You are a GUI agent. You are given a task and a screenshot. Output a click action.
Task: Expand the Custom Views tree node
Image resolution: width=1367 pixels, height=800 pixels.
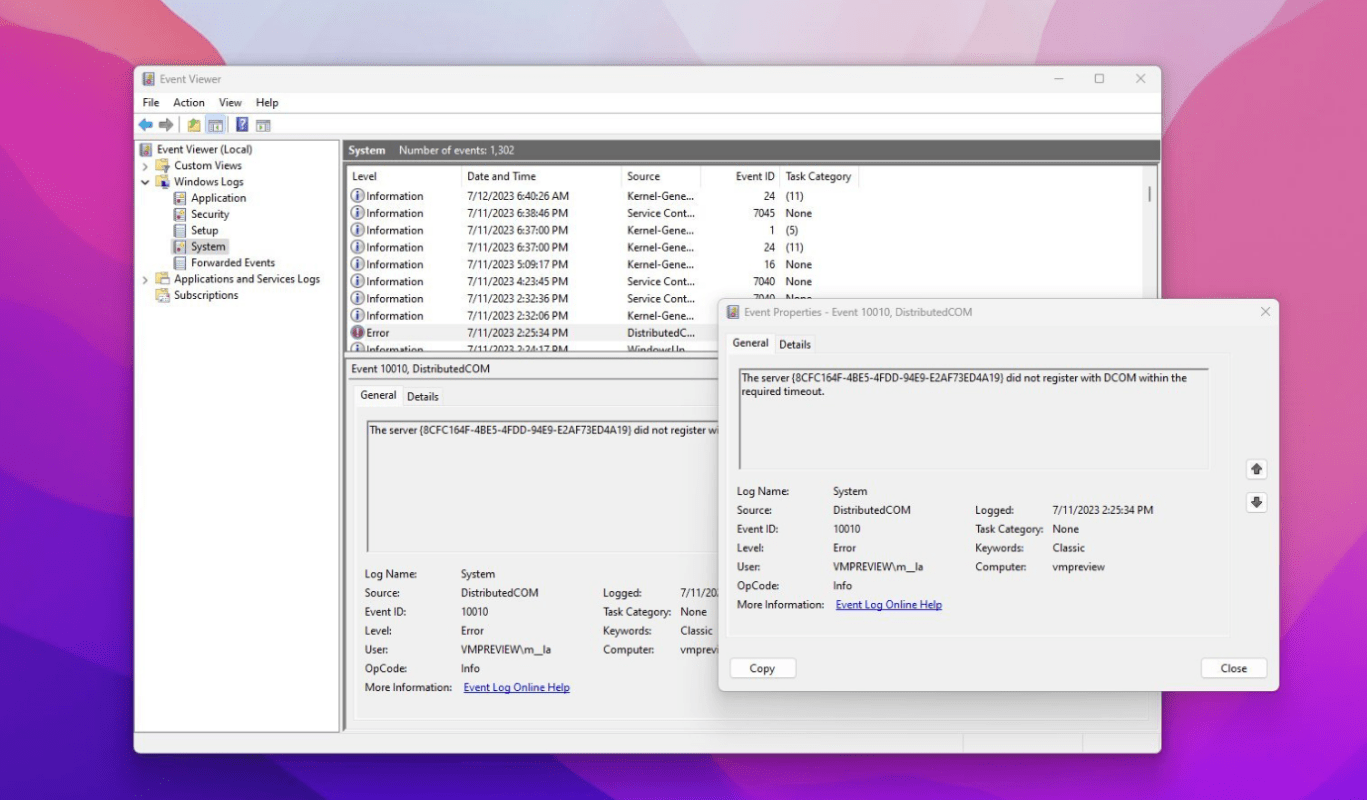click(x=146, y=166)
